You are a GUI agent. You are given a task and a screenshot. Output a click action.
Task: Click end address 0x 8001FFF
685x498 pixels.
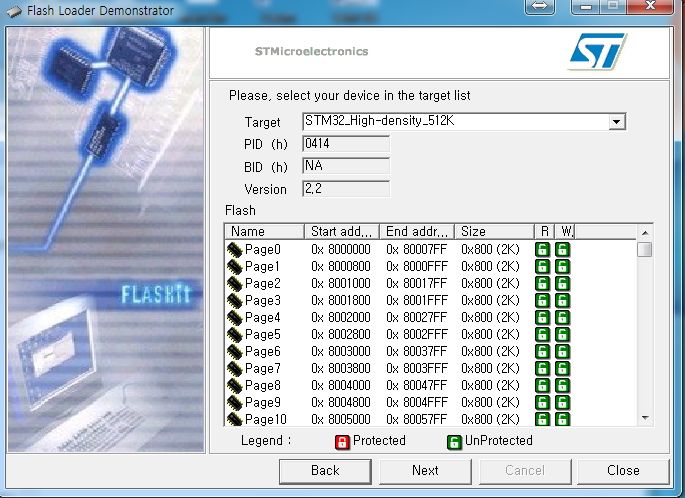pos(417,301)
